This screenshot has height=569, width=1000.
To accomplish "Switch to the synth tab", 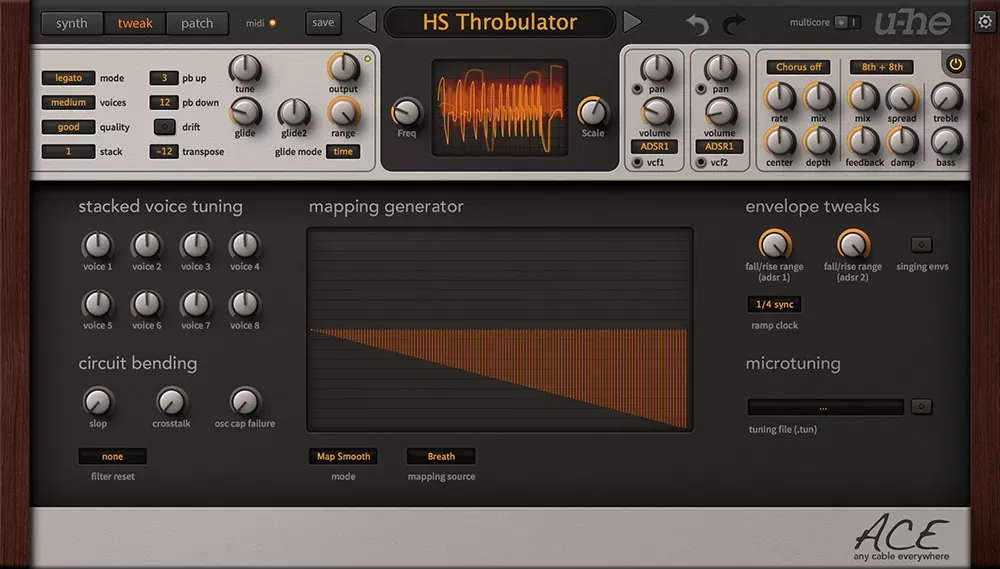I will (x=71, y=24).
